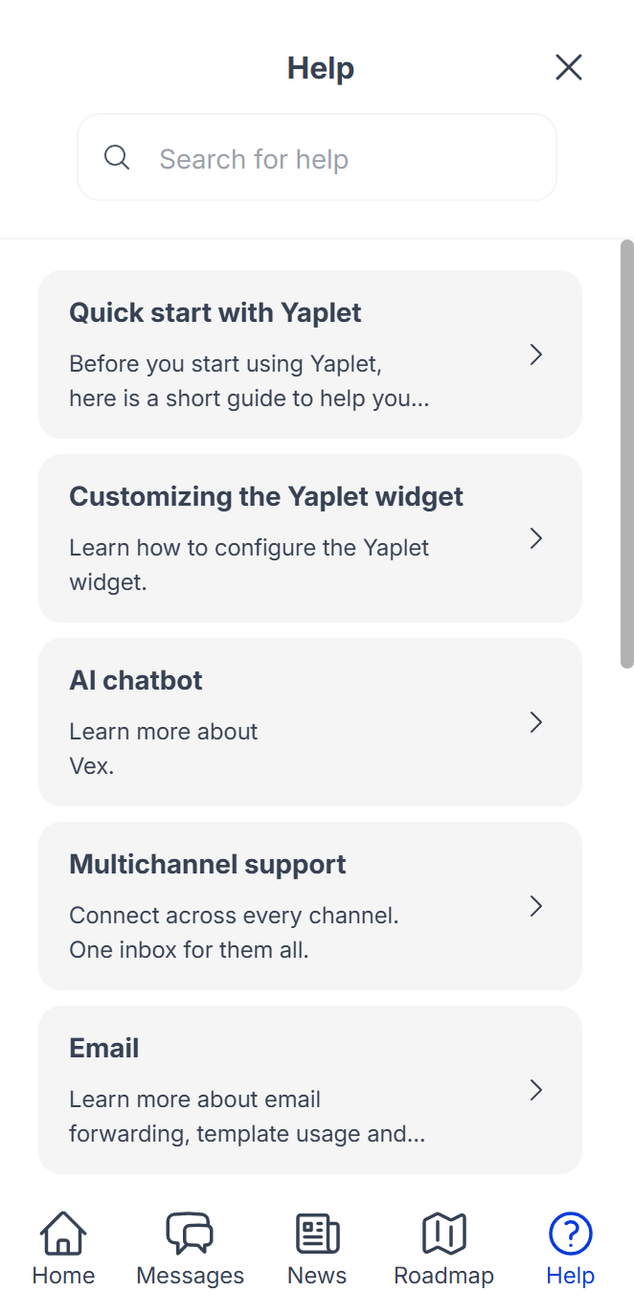Open the Multichannel support article title
The height and width of the screenshot is (1316, 634).
[207, 865]
